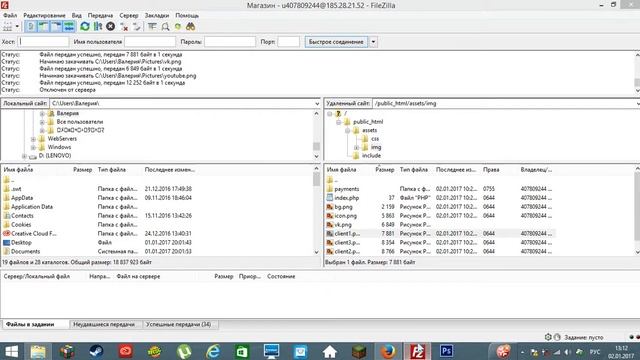Expand the D: (LENOVO) drive node

click(x=24, y=156)
